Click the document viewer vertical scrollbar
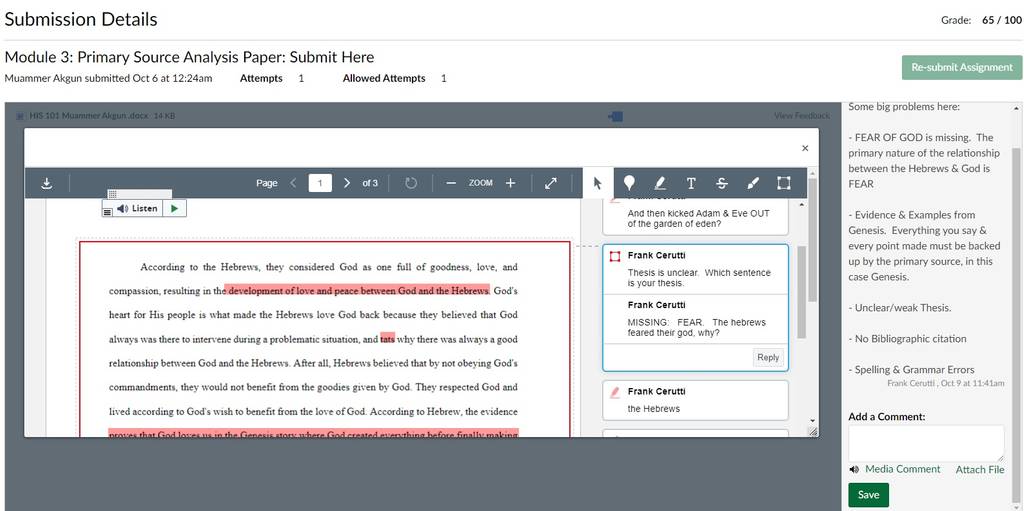Screen dimensions: 1024x511 (812, 240)
